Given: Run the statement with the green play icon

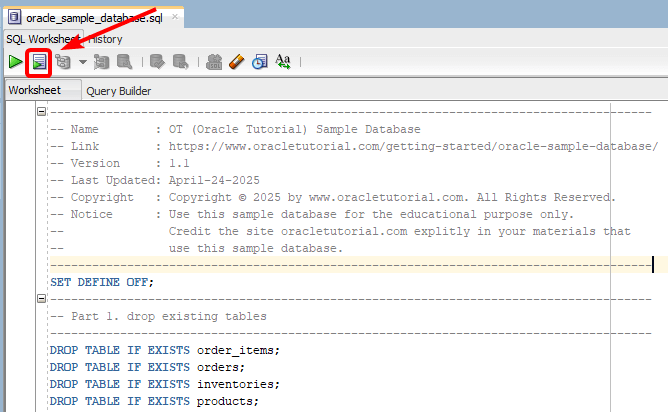Looking at the screenshot, I should [15, 62].
